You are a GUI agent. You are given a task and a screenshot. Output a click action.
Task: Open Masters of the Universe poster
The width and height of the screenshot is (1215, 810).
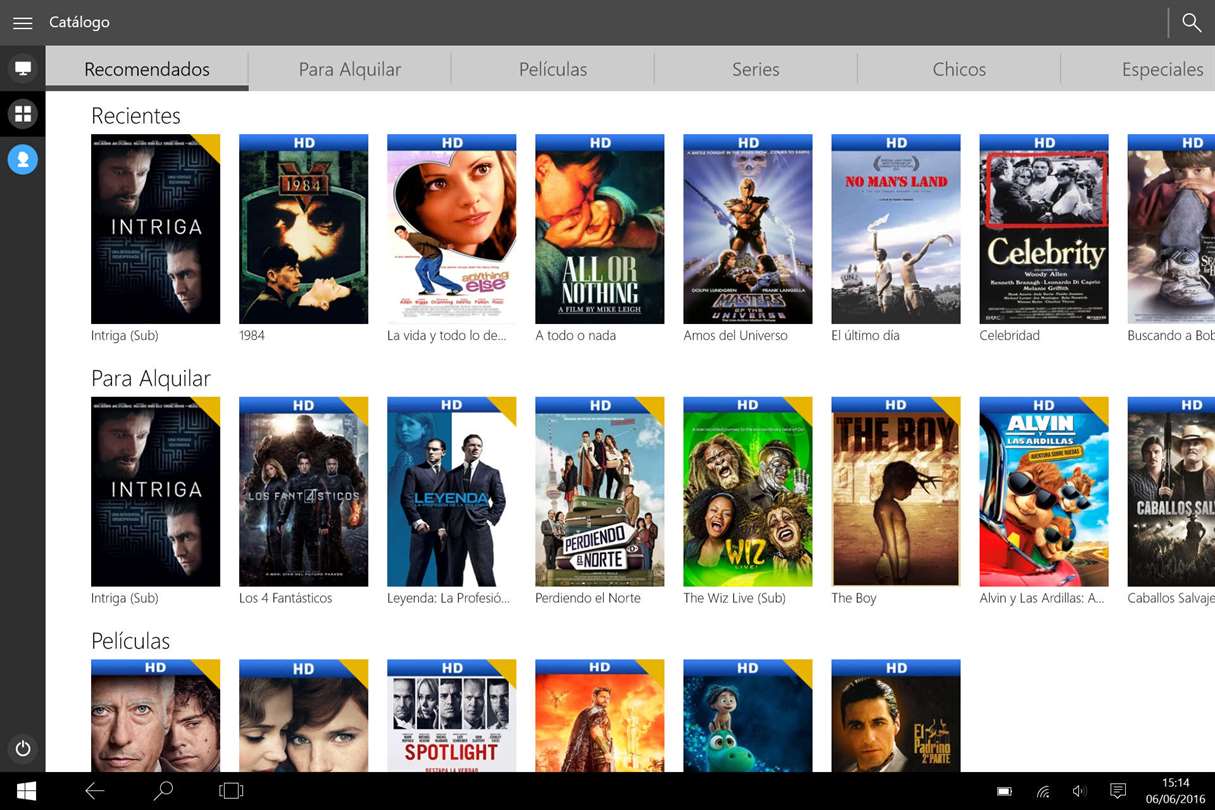[747, 229]
